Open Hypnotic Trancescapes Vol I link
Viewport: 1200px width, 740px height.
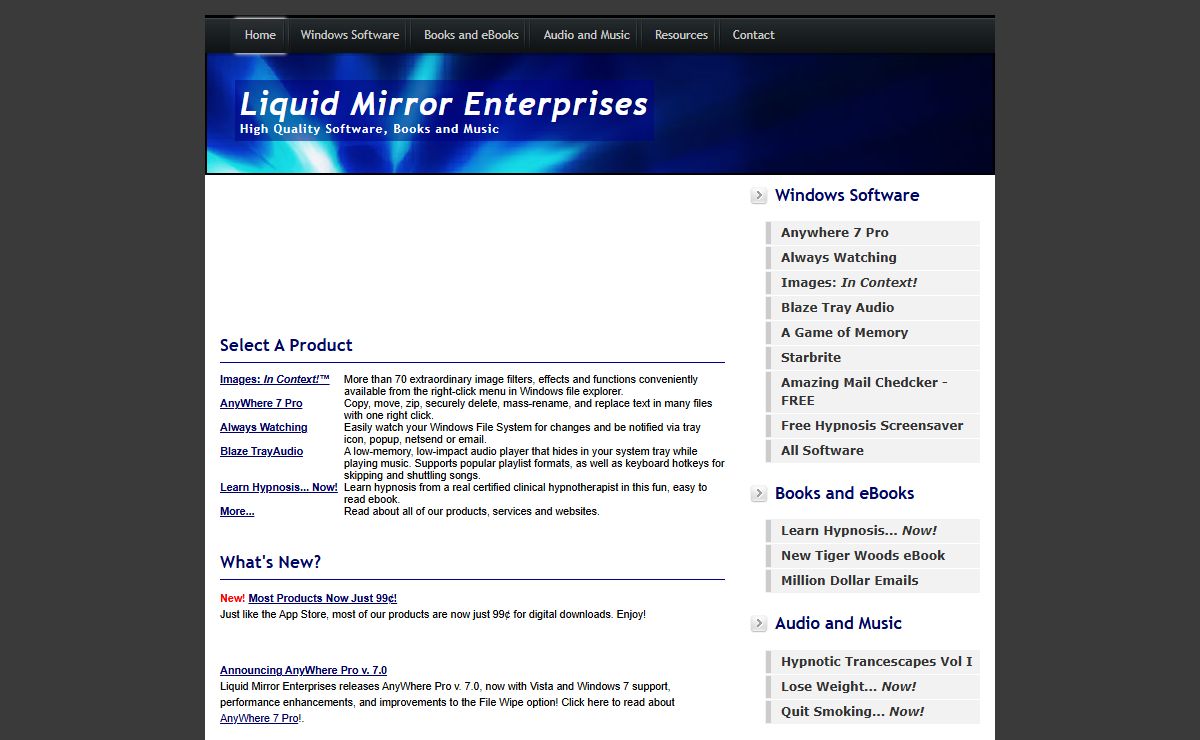click(873, 662)
